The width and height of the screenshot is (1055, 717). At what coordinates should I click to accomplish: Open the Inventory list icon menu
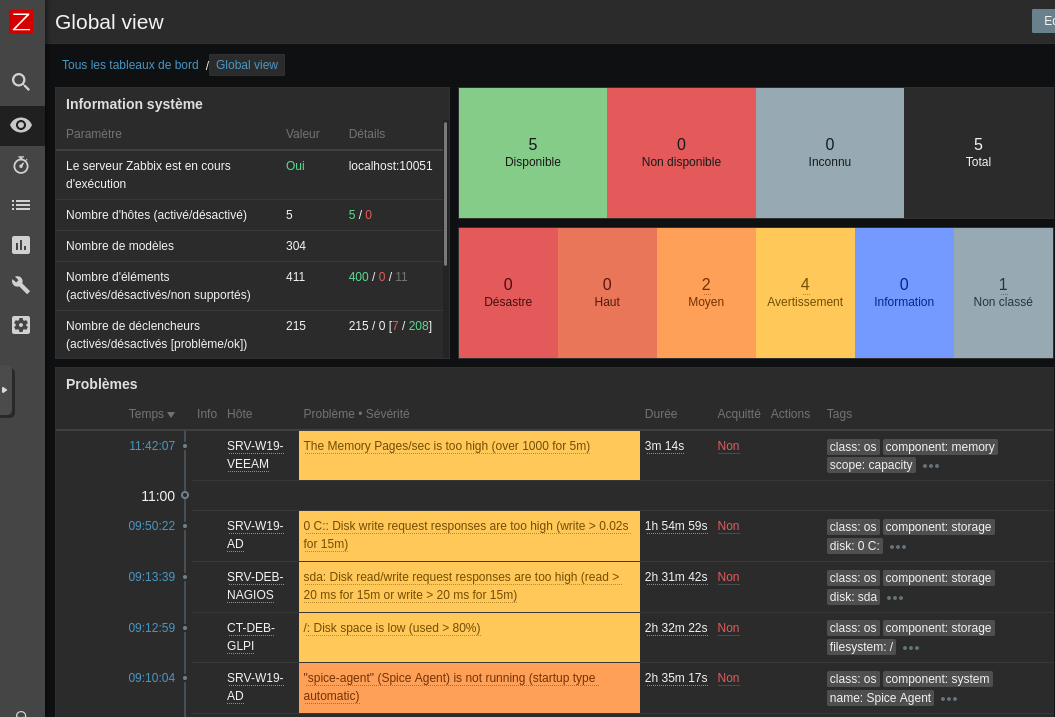tap(21, 205)
